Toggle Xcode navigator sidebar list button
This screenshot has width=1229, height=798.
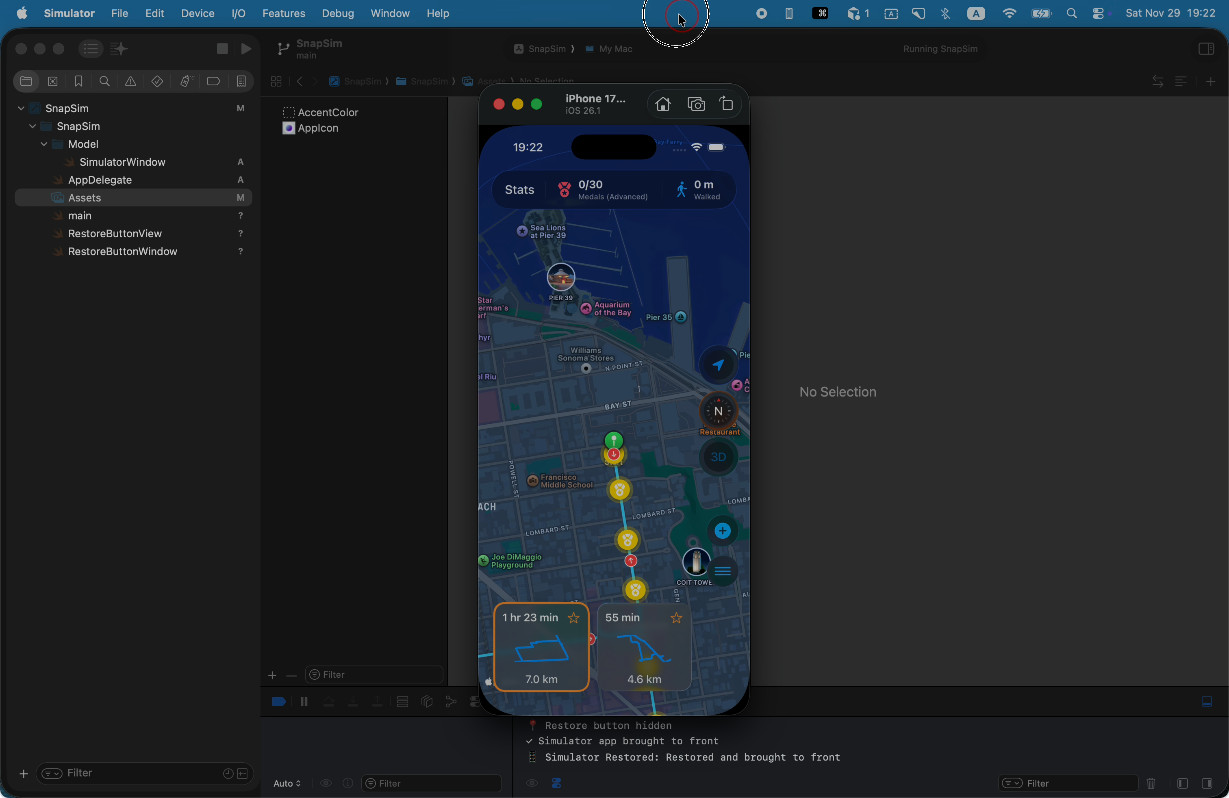click(x=91, y=49)
